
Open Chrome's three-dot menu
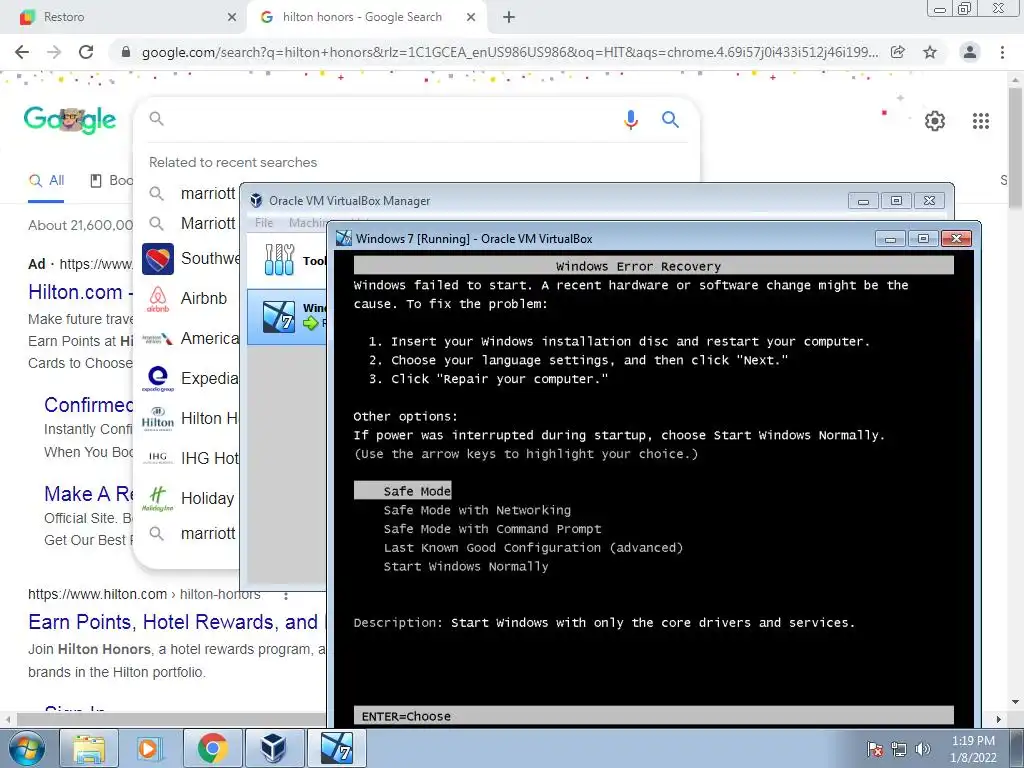(1002, 52)
